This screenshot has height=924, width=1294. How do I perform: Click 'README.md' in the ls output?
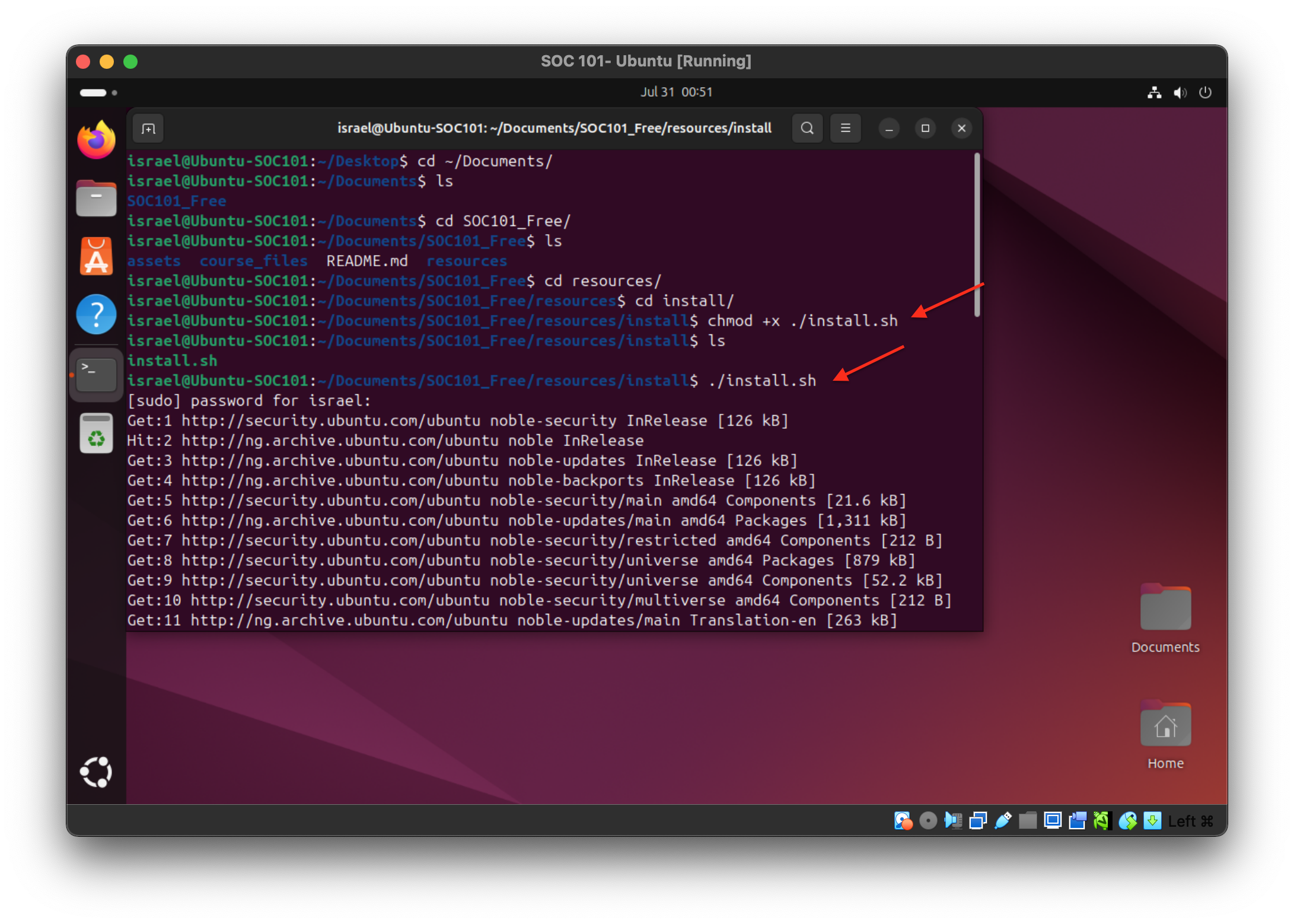(367, 261)
